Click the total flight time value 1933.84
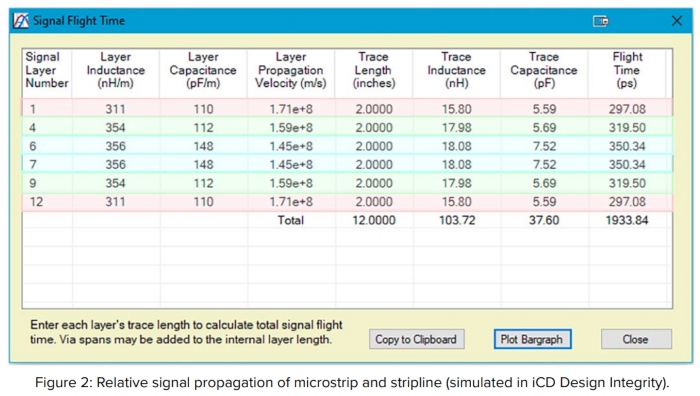 point(627,220)
